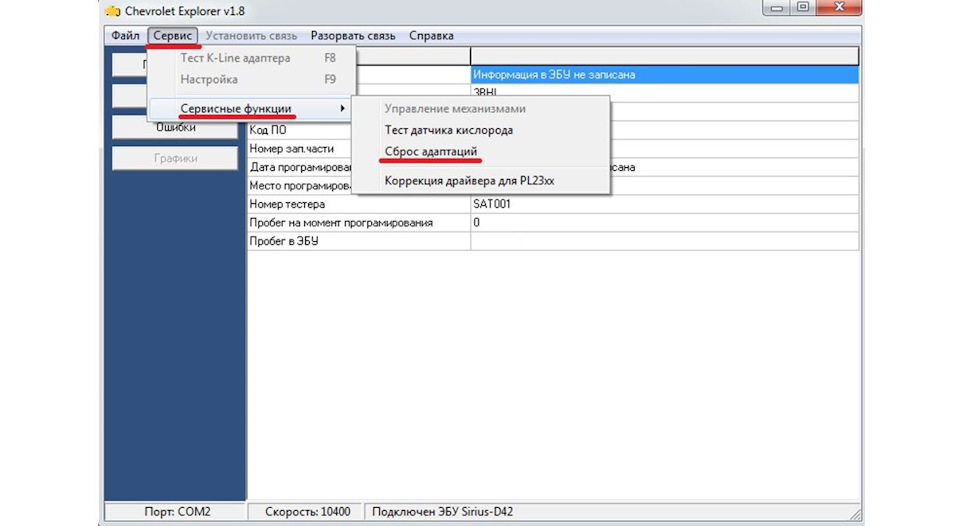Click Скорость: 10400 status field
Screen dimensions: 960x526
[307, 511]
